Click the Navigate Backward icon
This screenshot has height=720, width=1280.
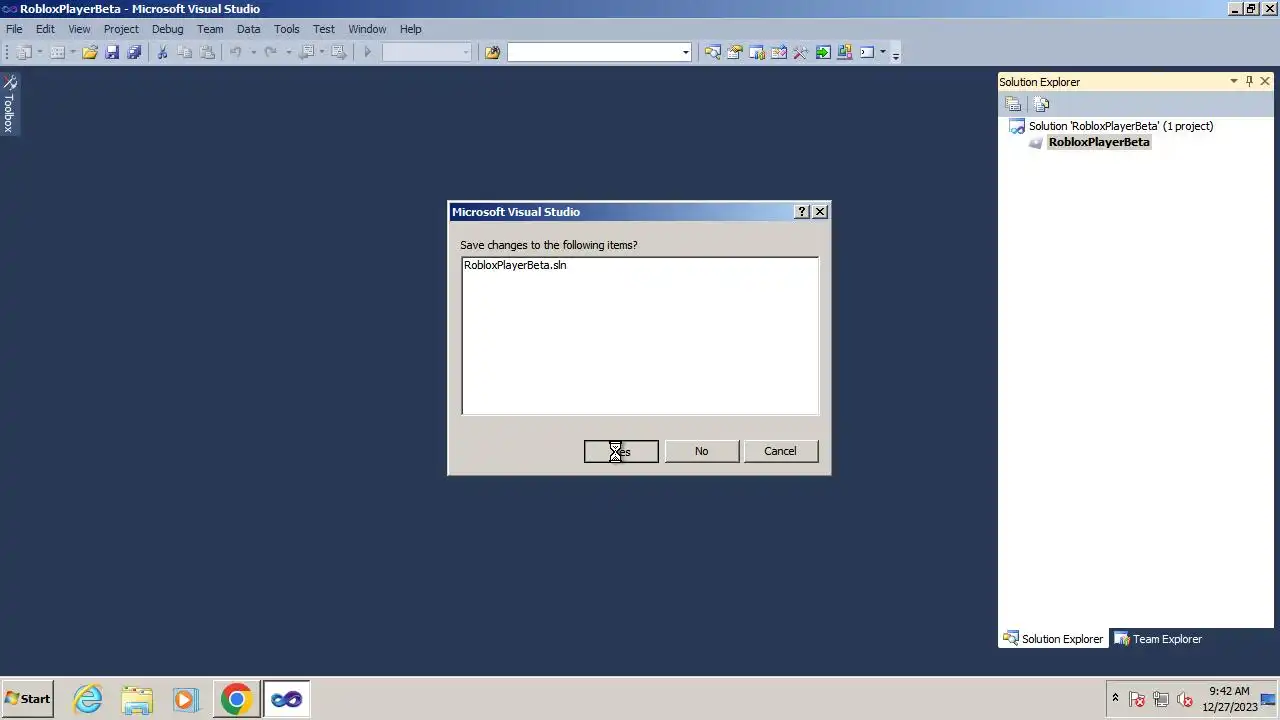[307, 52]
